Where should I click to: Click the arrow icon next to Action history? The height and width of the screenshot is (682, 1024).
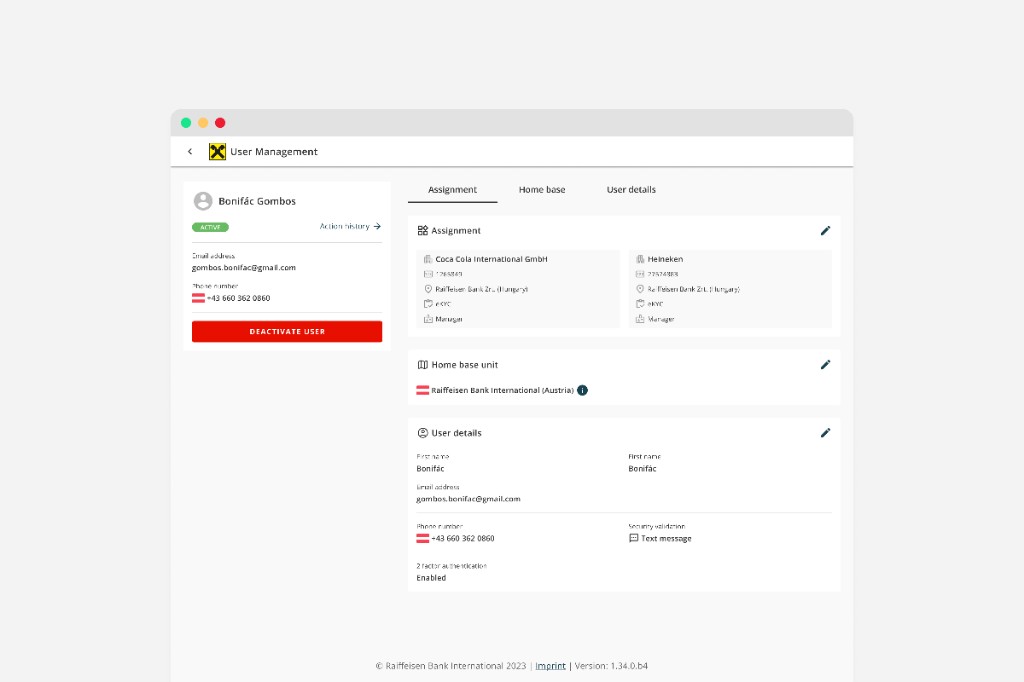click(380, 227)
